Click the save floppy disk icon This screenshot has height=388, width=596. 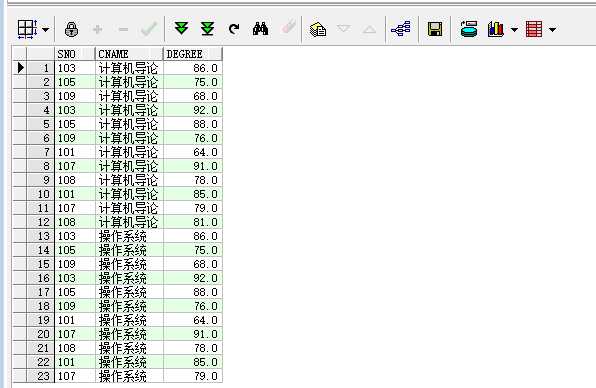coord(434,29)
